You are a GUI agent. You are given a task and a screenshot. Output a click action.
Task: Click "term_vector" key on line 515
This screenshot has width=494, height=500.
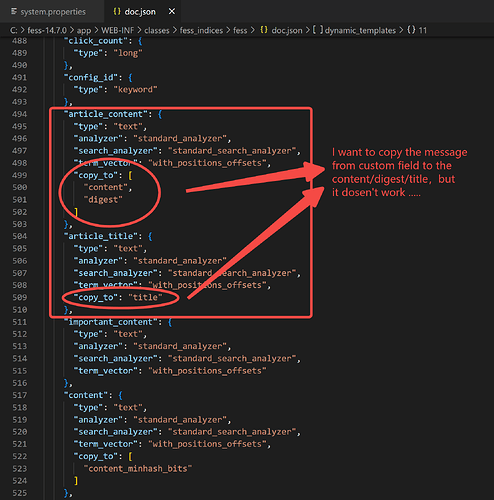[x=106, y=371]
